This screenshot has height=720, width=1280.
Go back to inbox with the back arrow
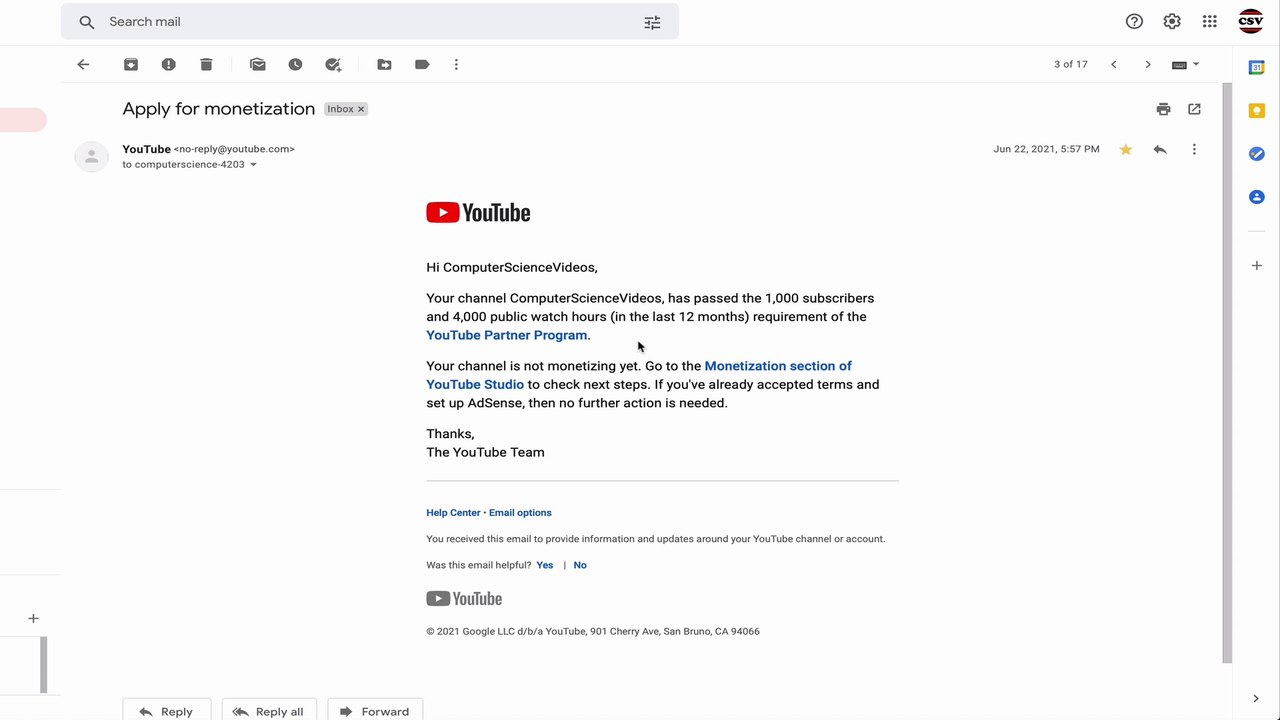[83, 64]
